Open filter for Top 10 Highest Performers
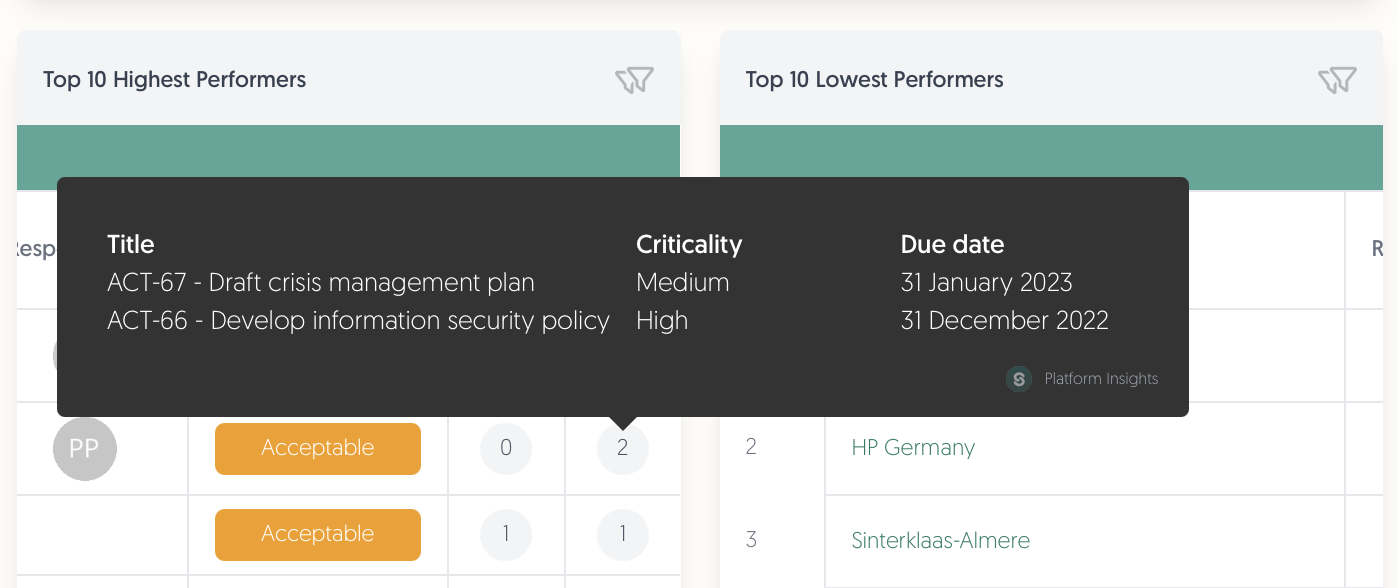 click(634, 80)
